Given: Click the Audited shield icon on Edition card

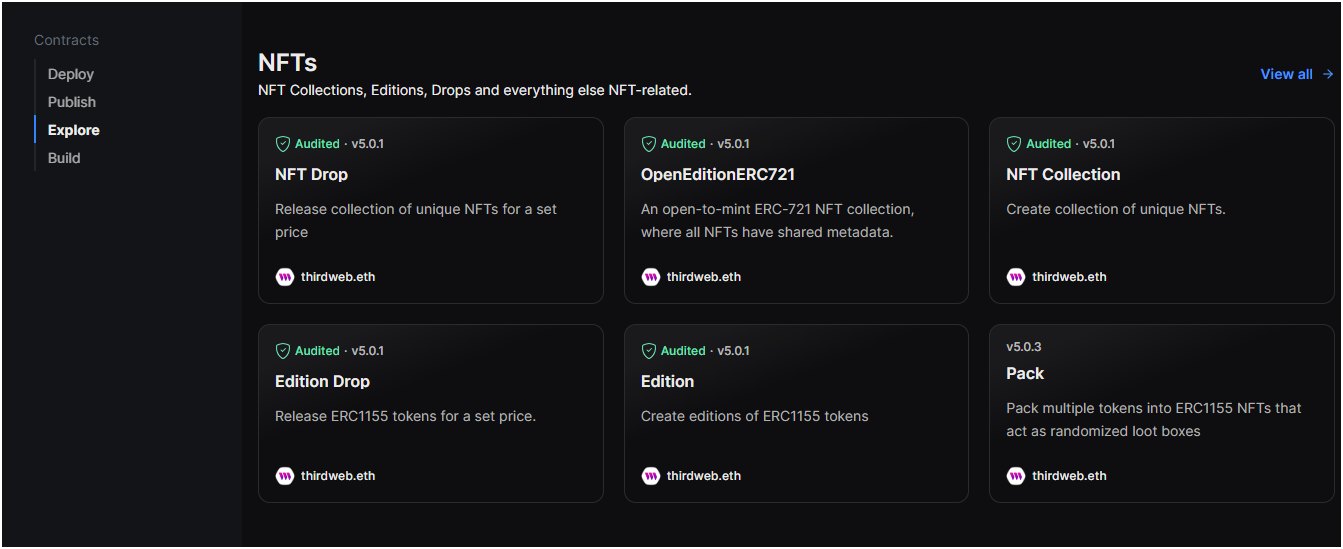Looking at the screenshot, I should pyautogui.click(x=649, y=351).
